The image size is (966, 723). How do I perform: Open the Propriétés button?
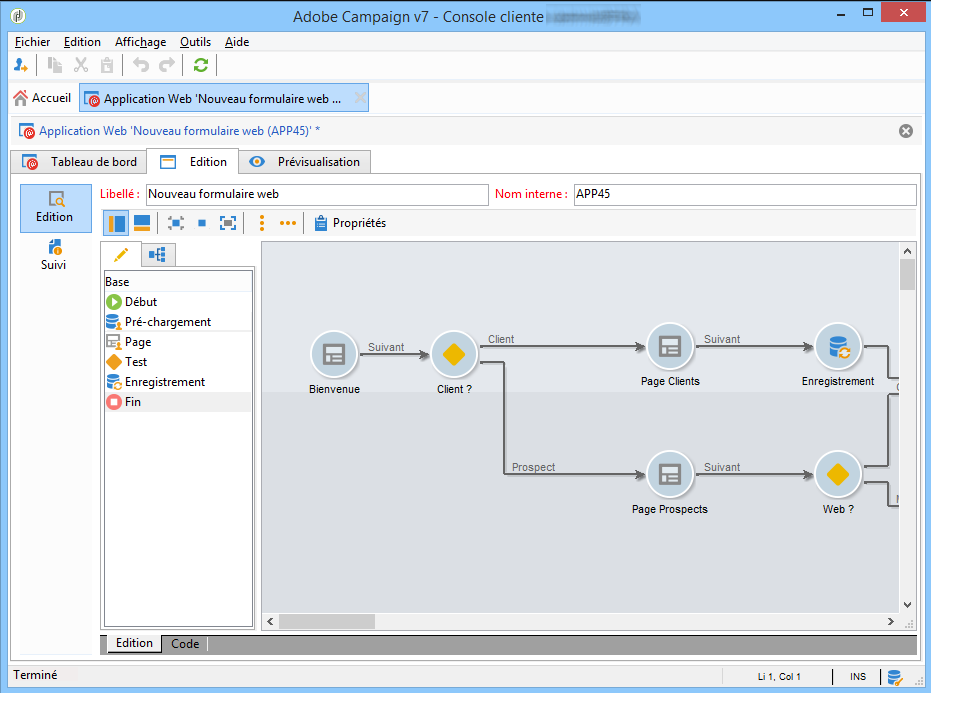[x=350, y=223]
